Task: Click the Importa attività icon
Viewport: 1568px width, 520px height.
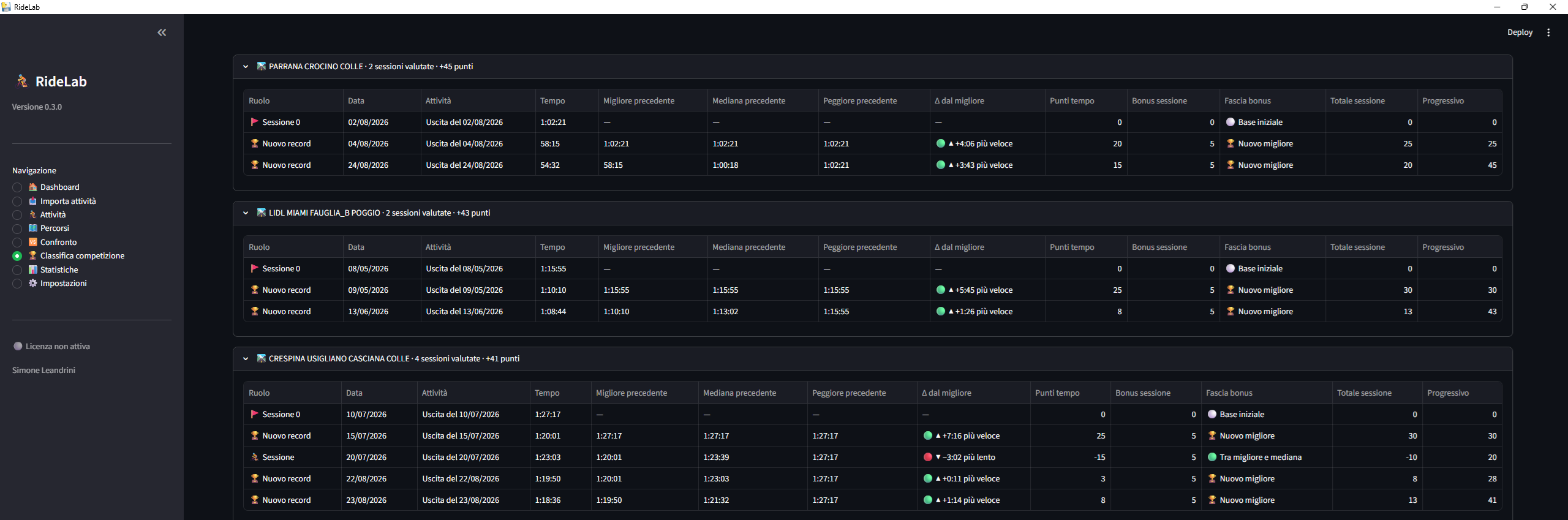Action: (33, 201)
